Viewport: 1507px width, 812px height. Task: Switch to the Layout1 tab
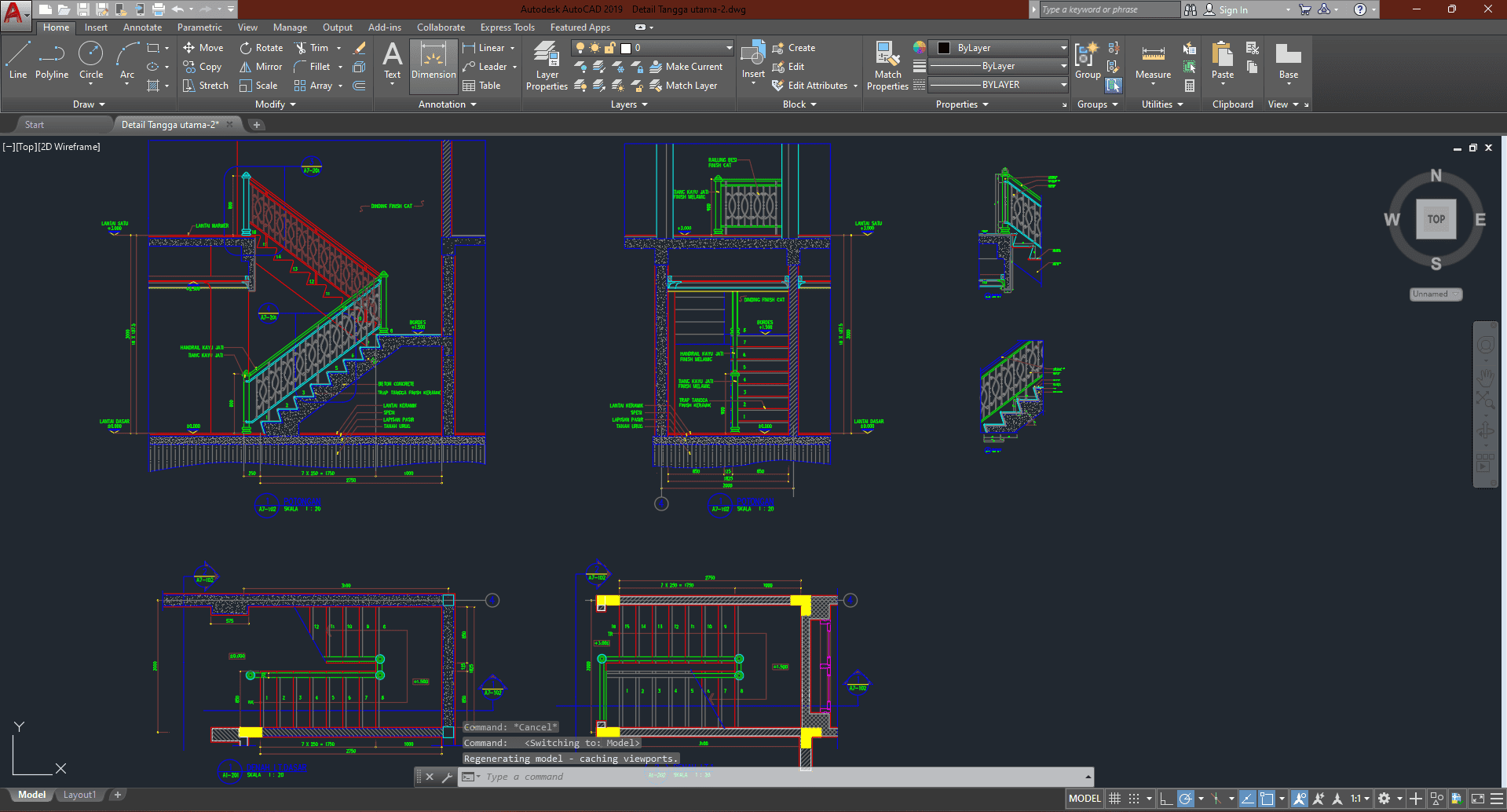[79, 795]
